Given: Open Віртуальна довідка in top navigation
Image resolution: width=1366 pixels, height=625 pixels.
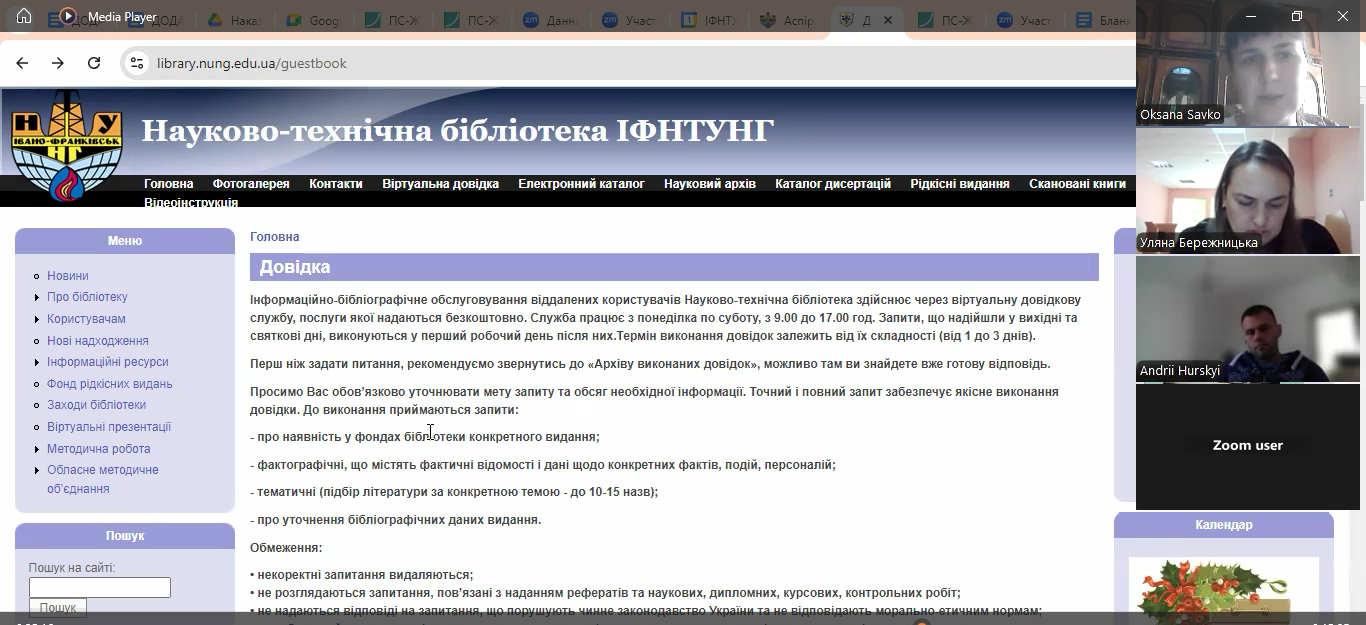Looking at the screenshot, I should pos(440,184).
